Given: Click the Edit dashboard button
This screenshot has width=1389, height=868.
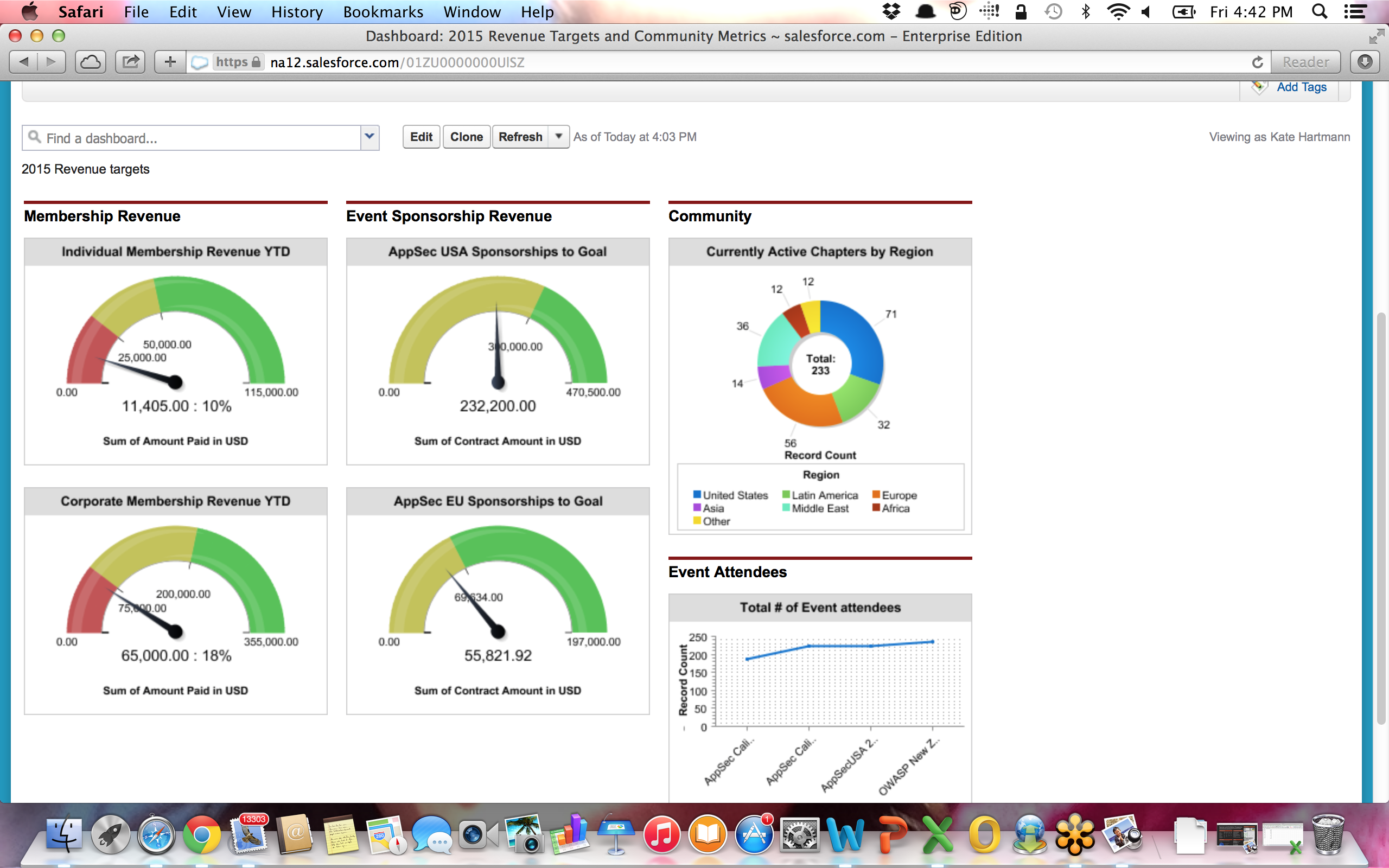Looking at the screenshot, I should click(420, 137).
